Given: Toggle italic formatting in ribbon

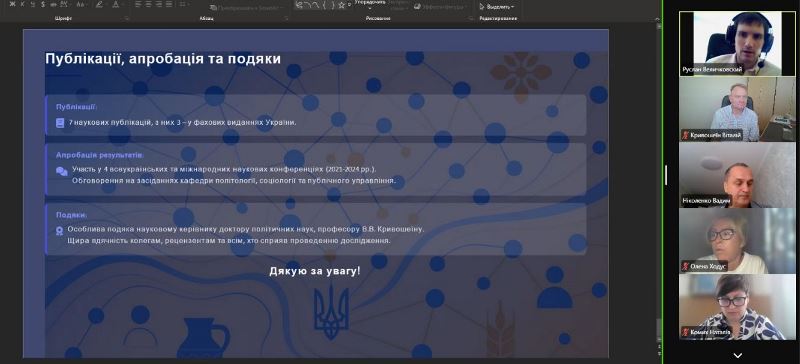Looking at the screenshot, I should (22, 4).
